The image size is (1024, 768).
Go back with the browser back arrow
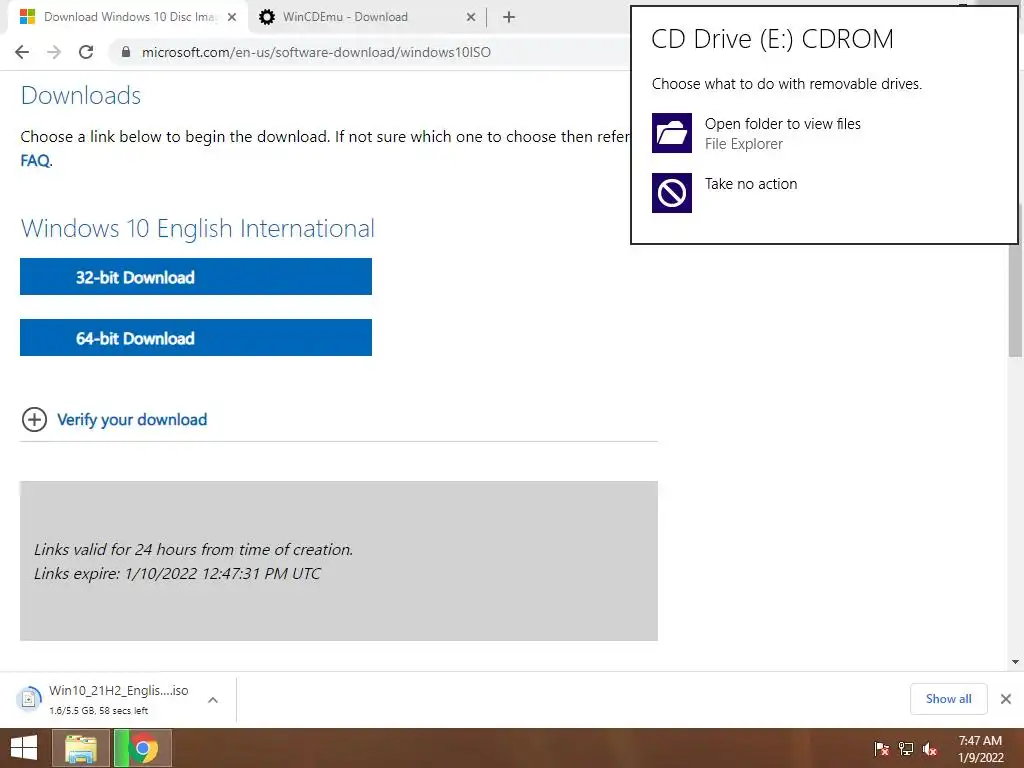click(x=22, y=52)
